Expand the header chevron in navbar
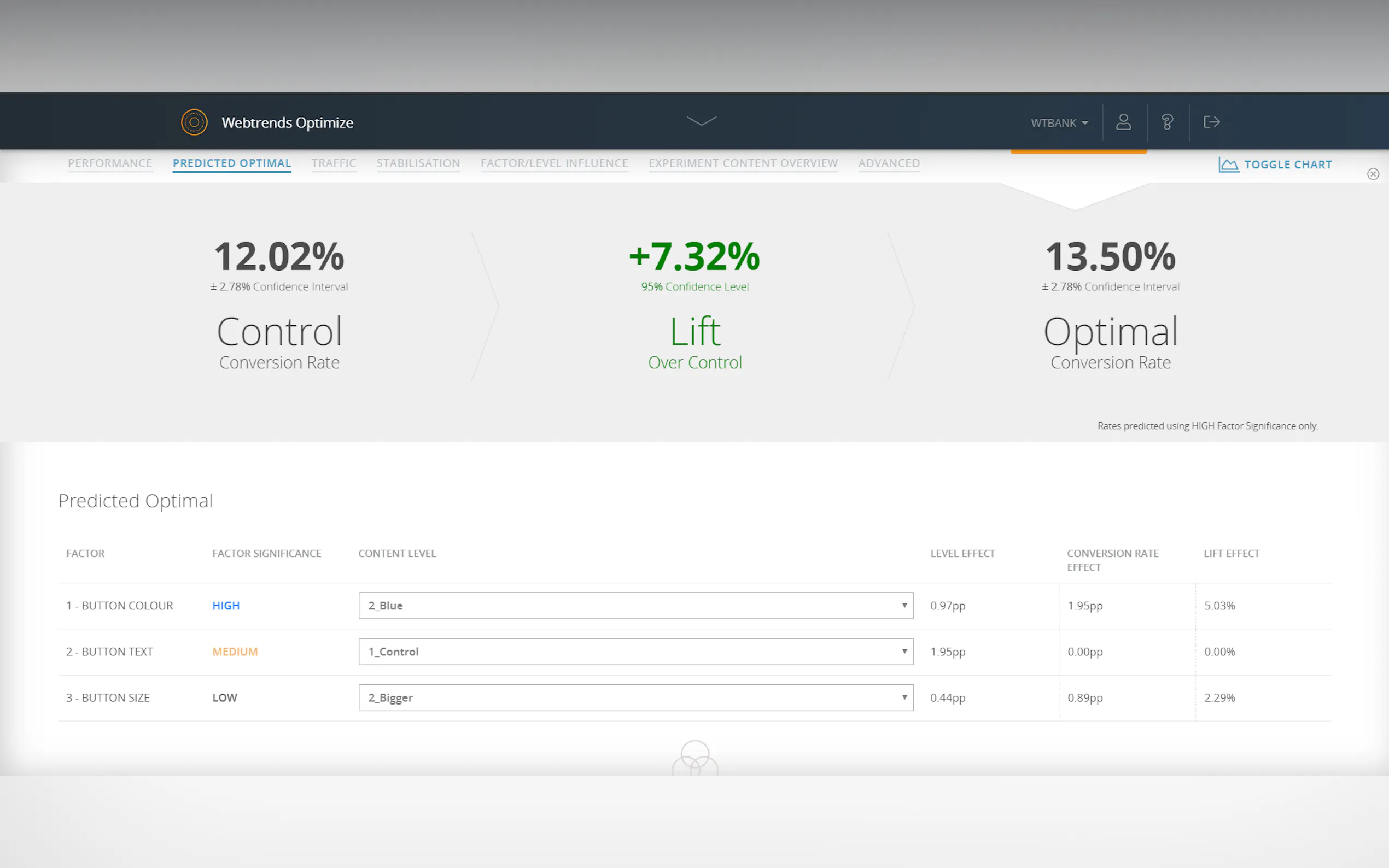Viewport: 1389px width, 868px height. (x=701, y=121)
